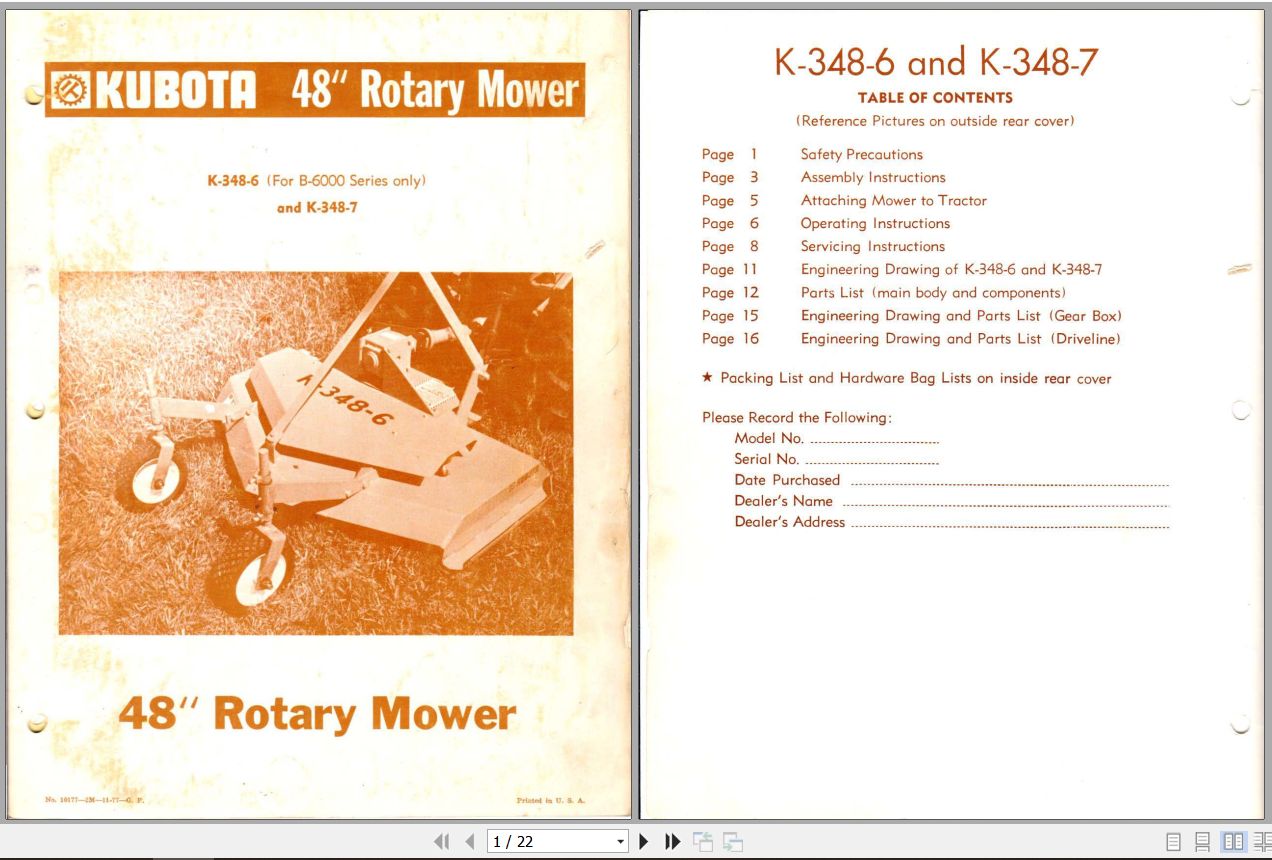
Task: Go to the next page
Action: click(x=644, y=842)
